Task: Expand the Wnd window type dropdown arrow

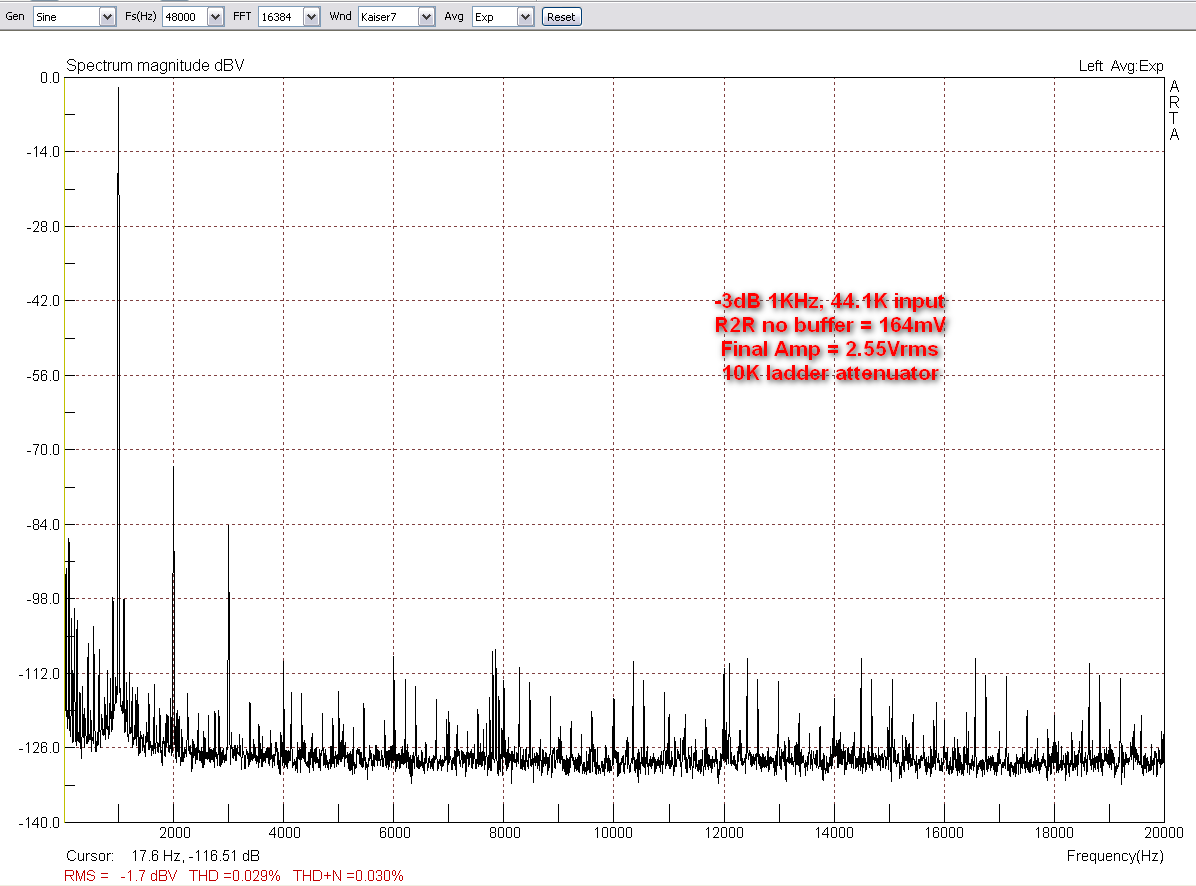Action: [x=426, y=17]
